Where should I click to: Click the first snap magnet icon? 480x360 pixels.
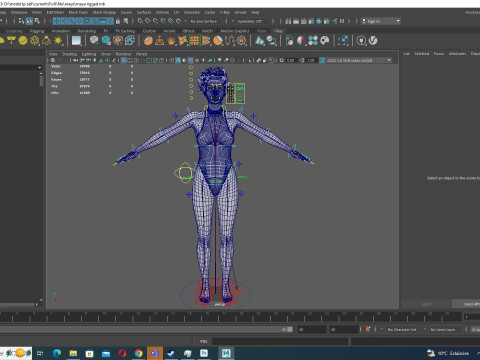coord(140,21)
